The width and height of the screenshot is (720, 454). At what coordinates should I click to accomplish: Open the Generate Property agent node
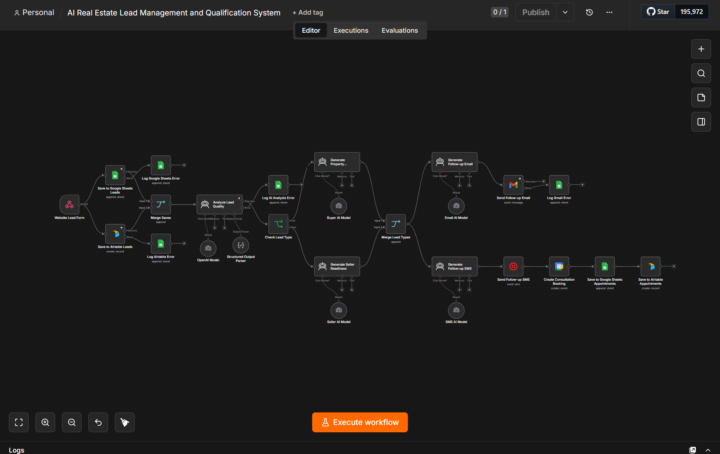coord(337,162)
